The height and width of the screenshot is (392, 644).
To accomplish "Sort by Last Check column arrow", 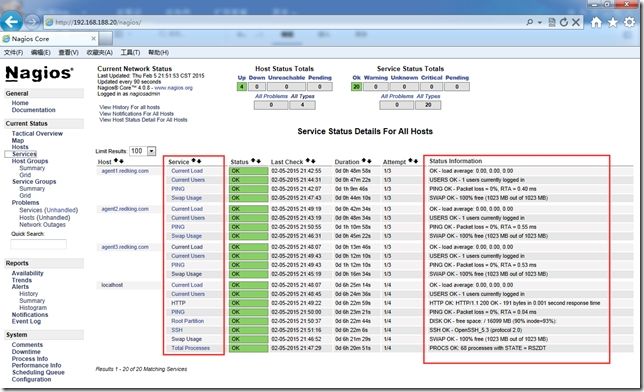I will coord(308,161).
